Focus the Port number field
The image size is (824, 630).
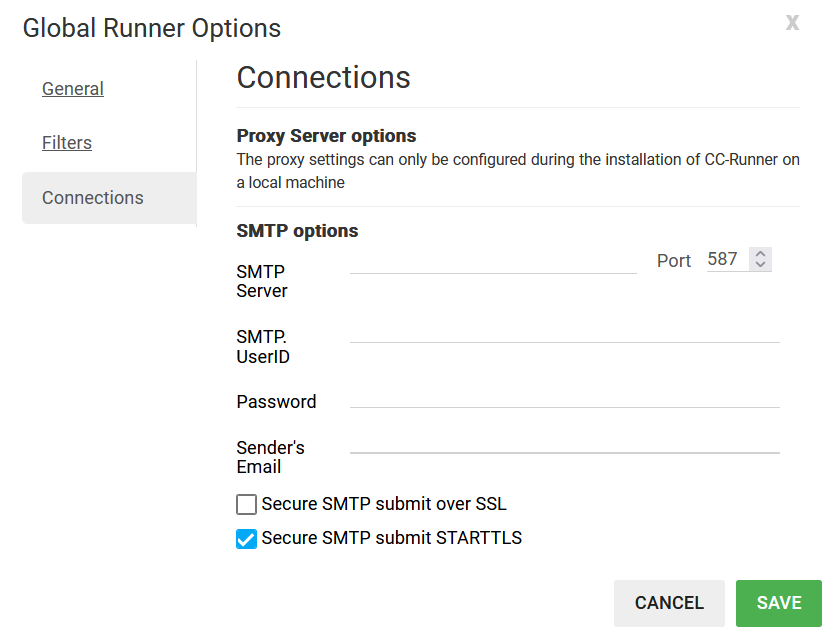724,260
